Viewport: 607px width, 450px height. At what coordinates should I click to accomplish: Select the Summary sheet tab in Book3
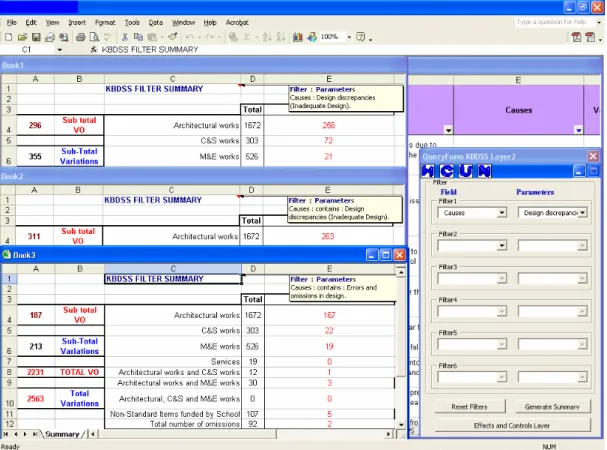62,434
